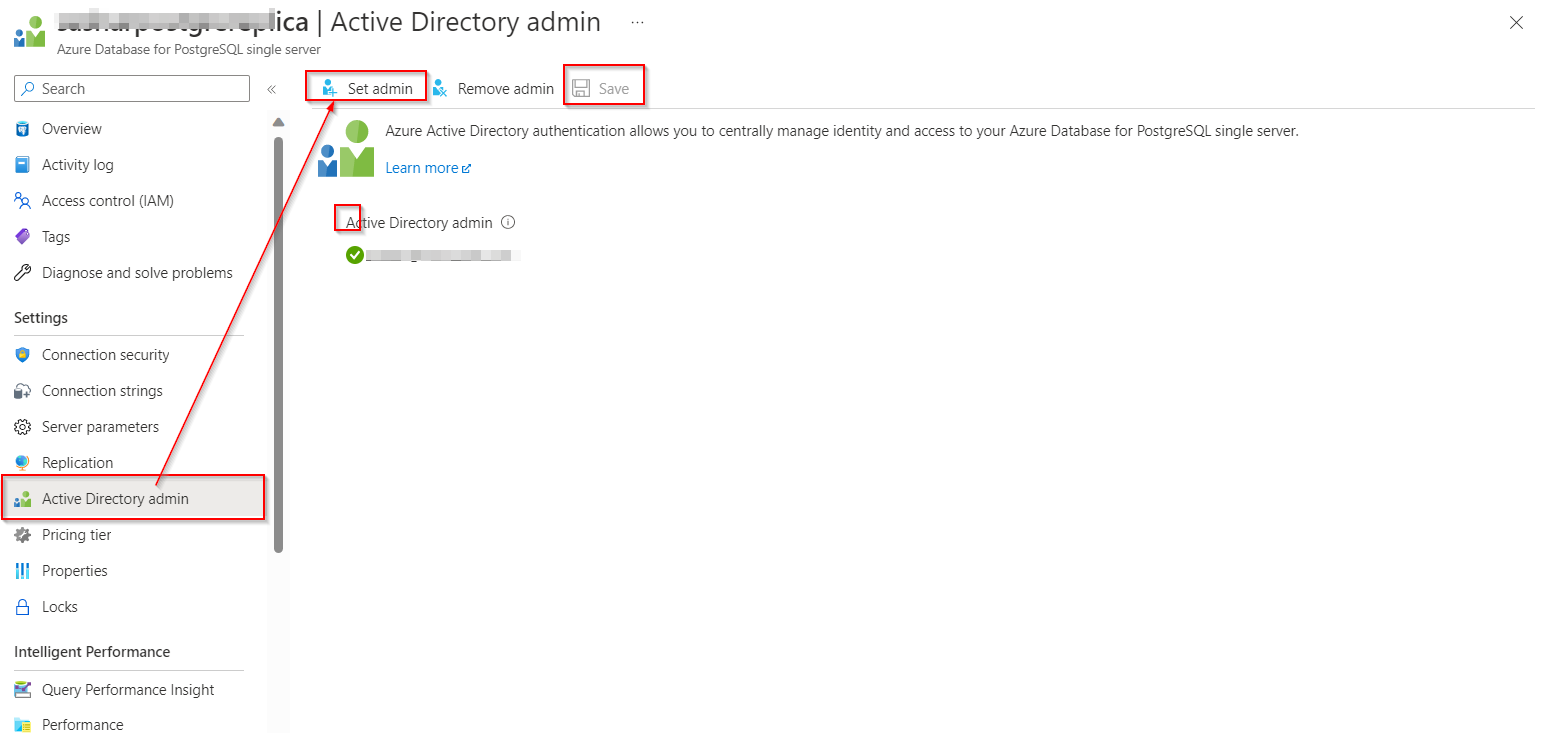Image resolution: width=1546 pixels, height=733 pixels.
Task: Click the Tags icon in sidebar
Action: (x=23, y=237)
